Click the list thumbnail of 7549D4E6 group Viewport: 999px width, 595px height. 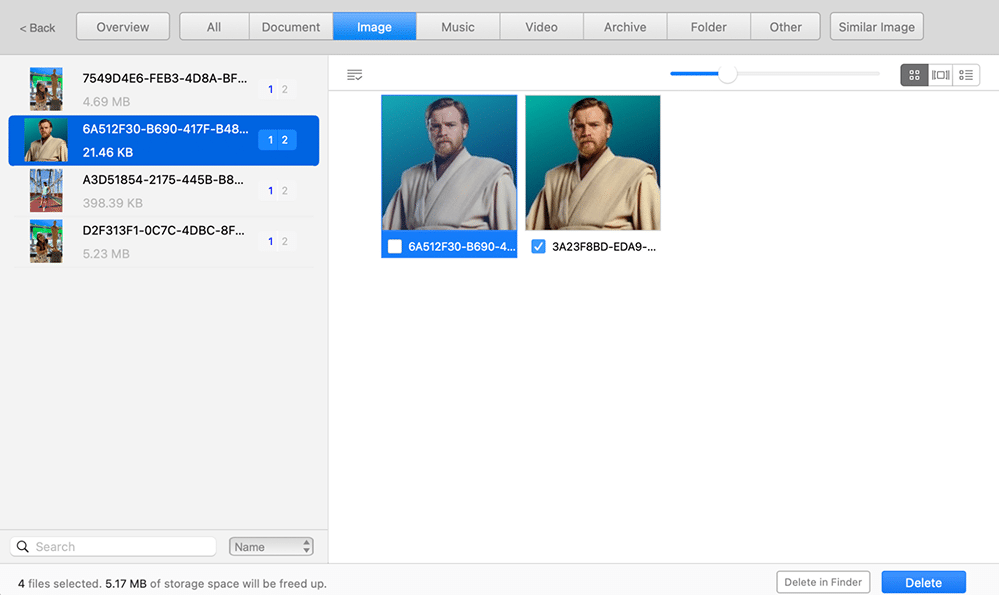(47, 89)
